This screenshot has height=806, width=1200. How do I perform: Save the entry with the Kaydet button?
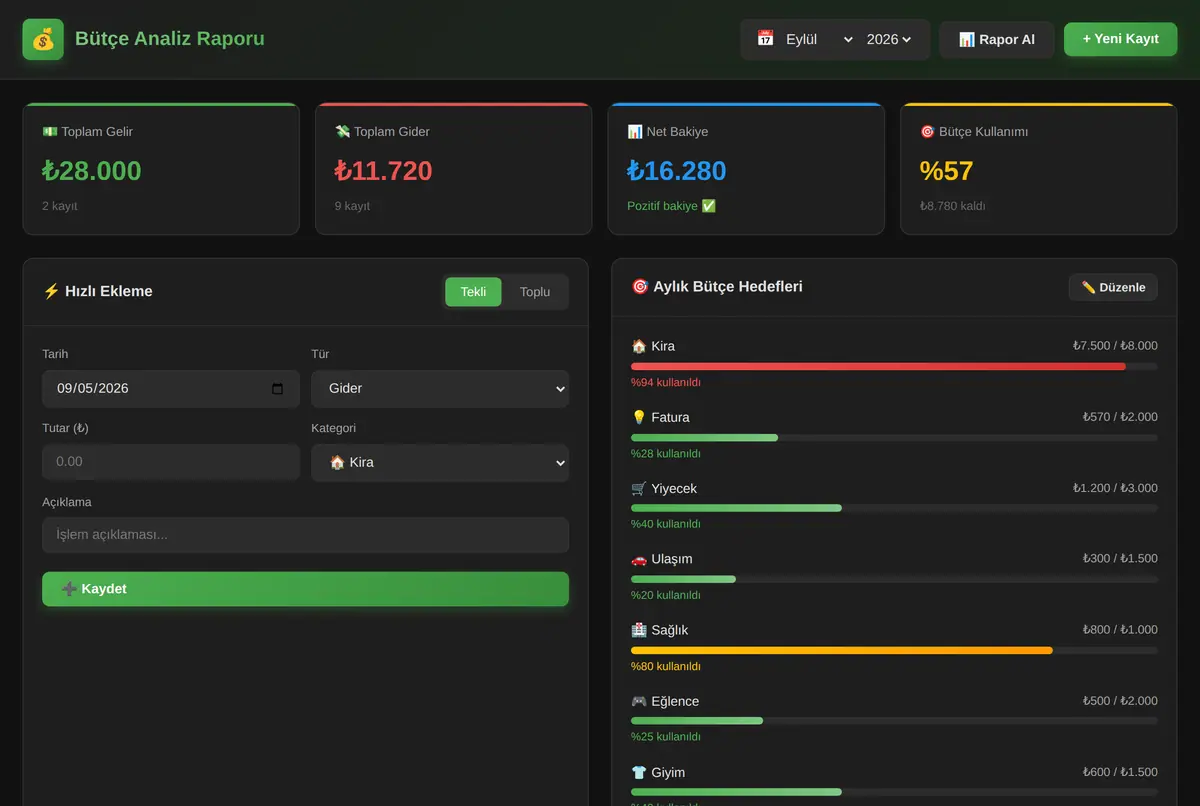point(305,589)
